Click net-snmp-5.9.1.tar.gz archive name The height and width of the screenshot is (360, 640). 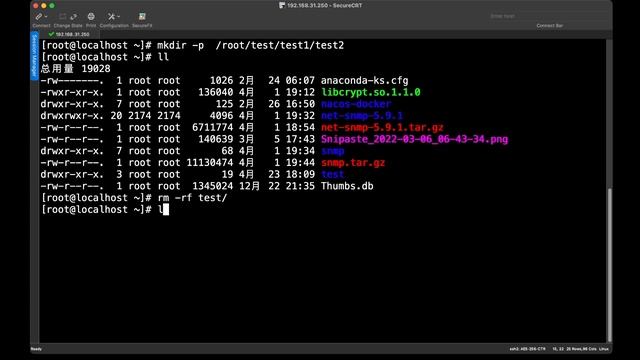tap(382, 127)
